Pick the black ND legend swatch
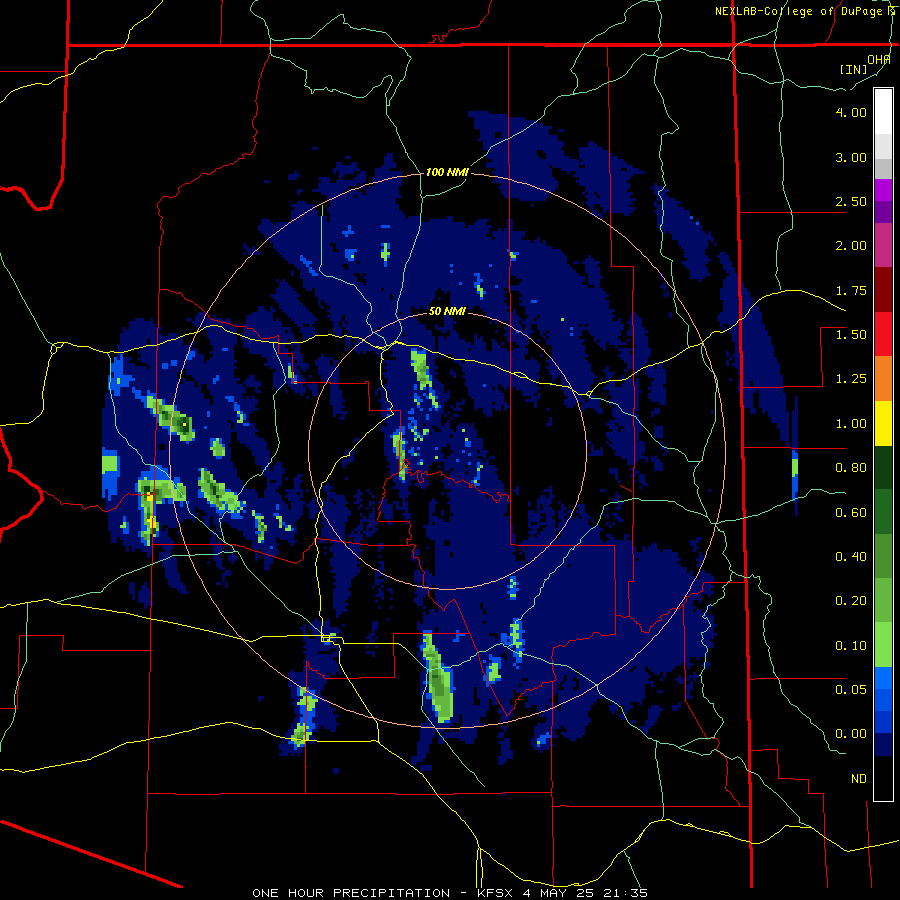 click(x=883, y=778)
